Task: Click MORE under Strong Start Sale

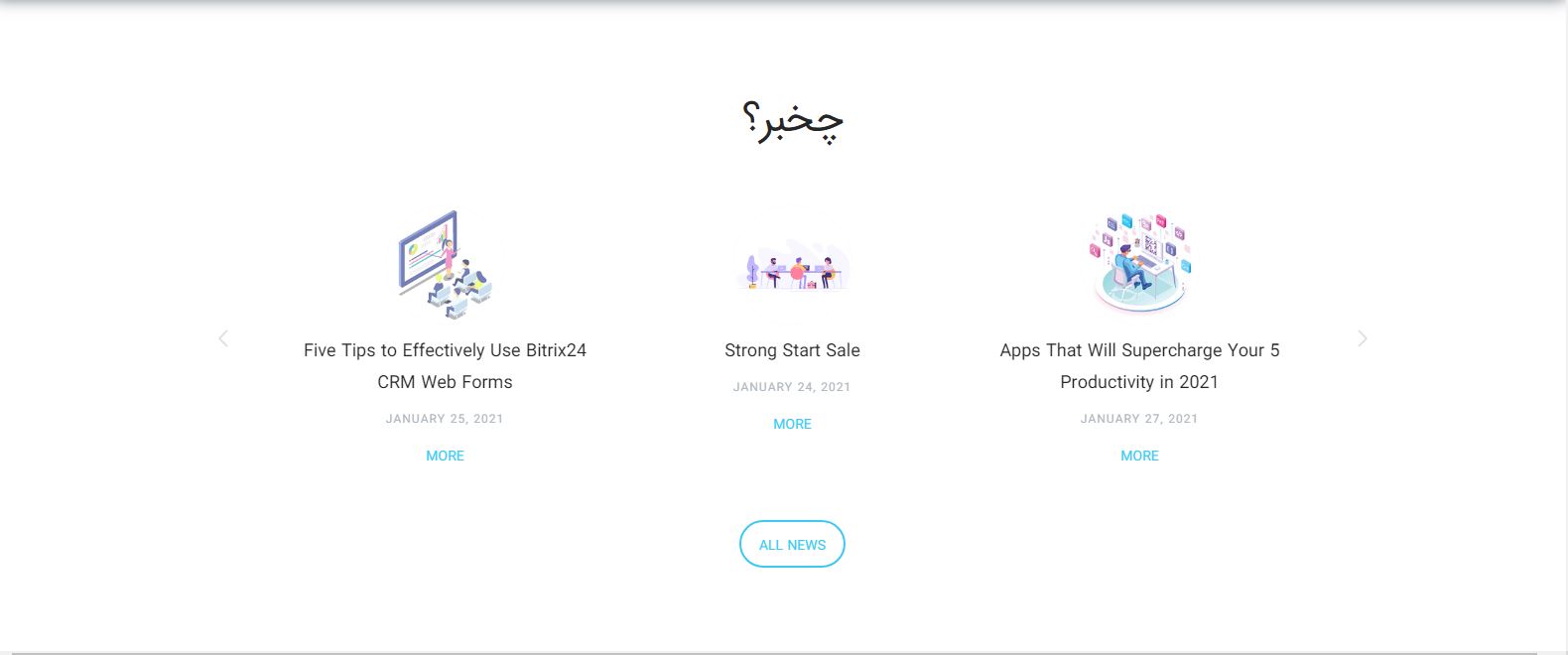Action: tap(792, 424)
